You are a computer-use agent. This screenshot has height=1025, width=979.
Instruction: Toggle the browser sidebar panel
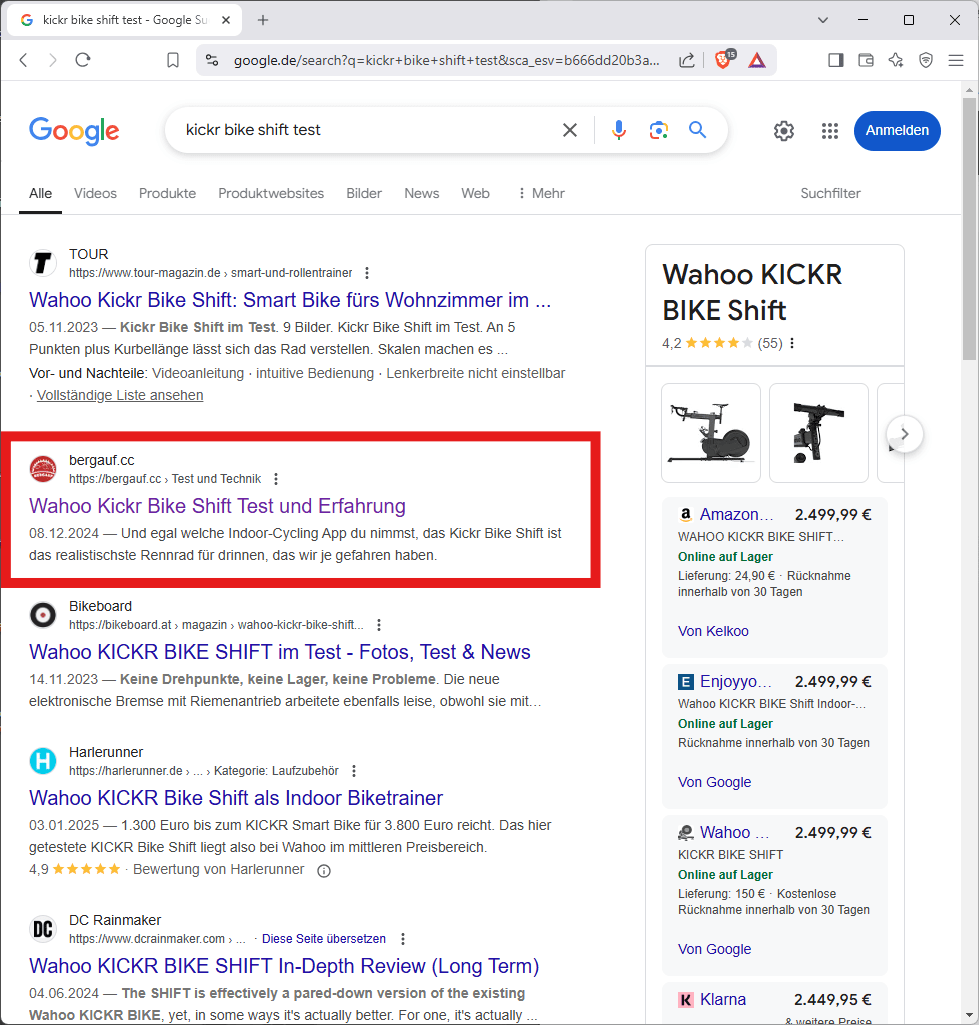coord(836,60)
